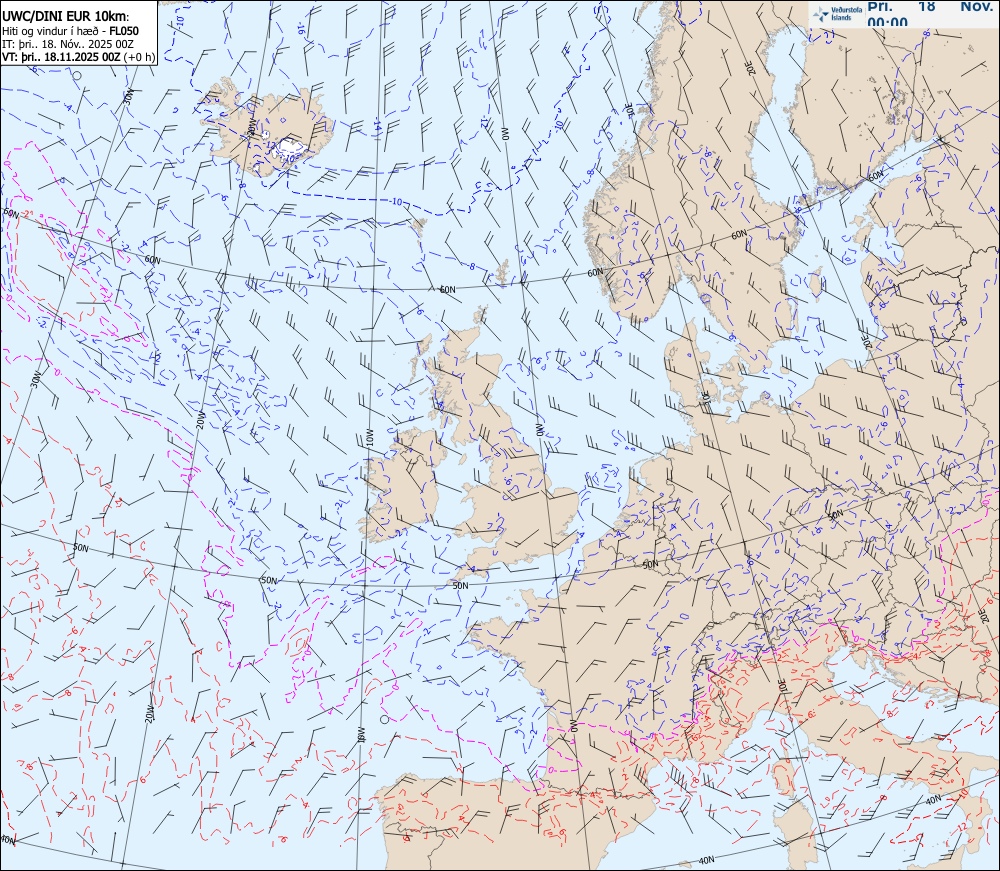Click the Vatnajökull glacier white patch in Iceland
The width and height of the screenshot is (1000, 871).
point(289,147)
